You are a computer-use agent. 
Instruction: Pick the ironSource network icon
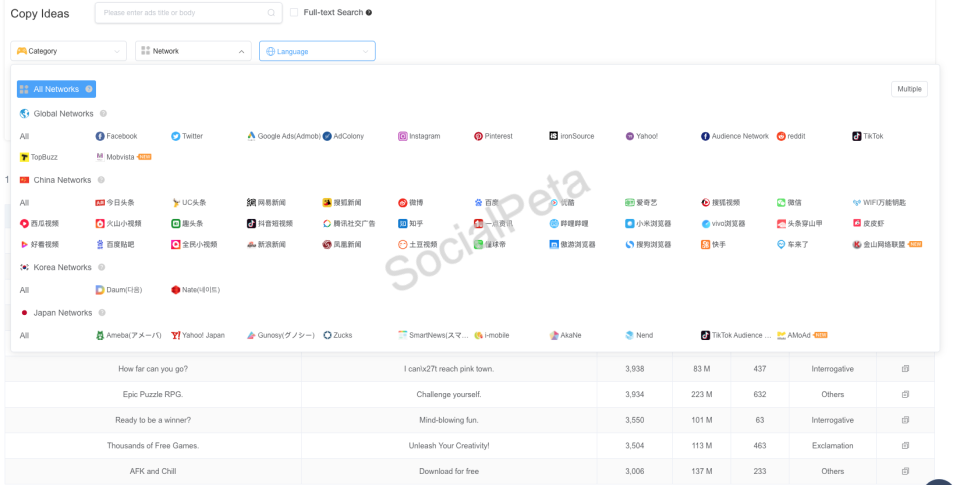tap(553, 136)
